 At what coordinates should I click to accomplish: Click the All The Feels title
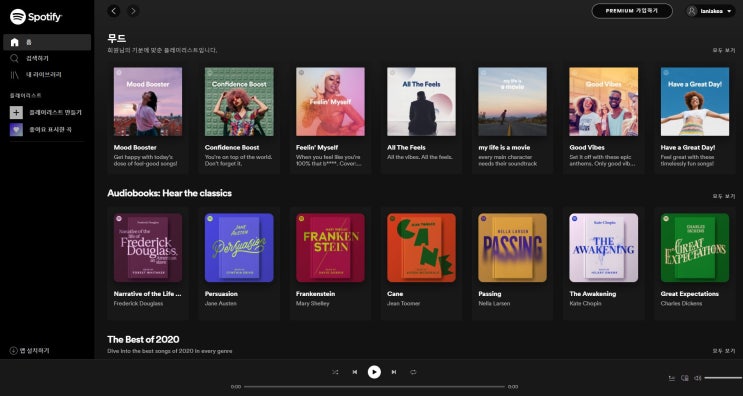(406, 147)
